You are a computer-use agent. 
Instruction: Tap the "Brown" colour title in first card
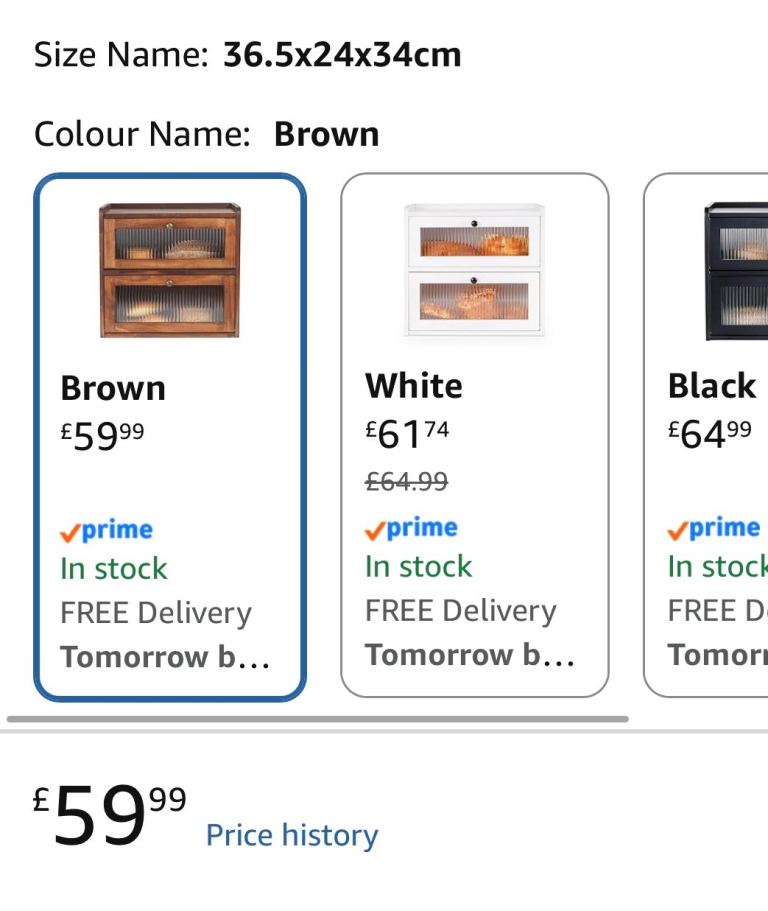point(113,388)
